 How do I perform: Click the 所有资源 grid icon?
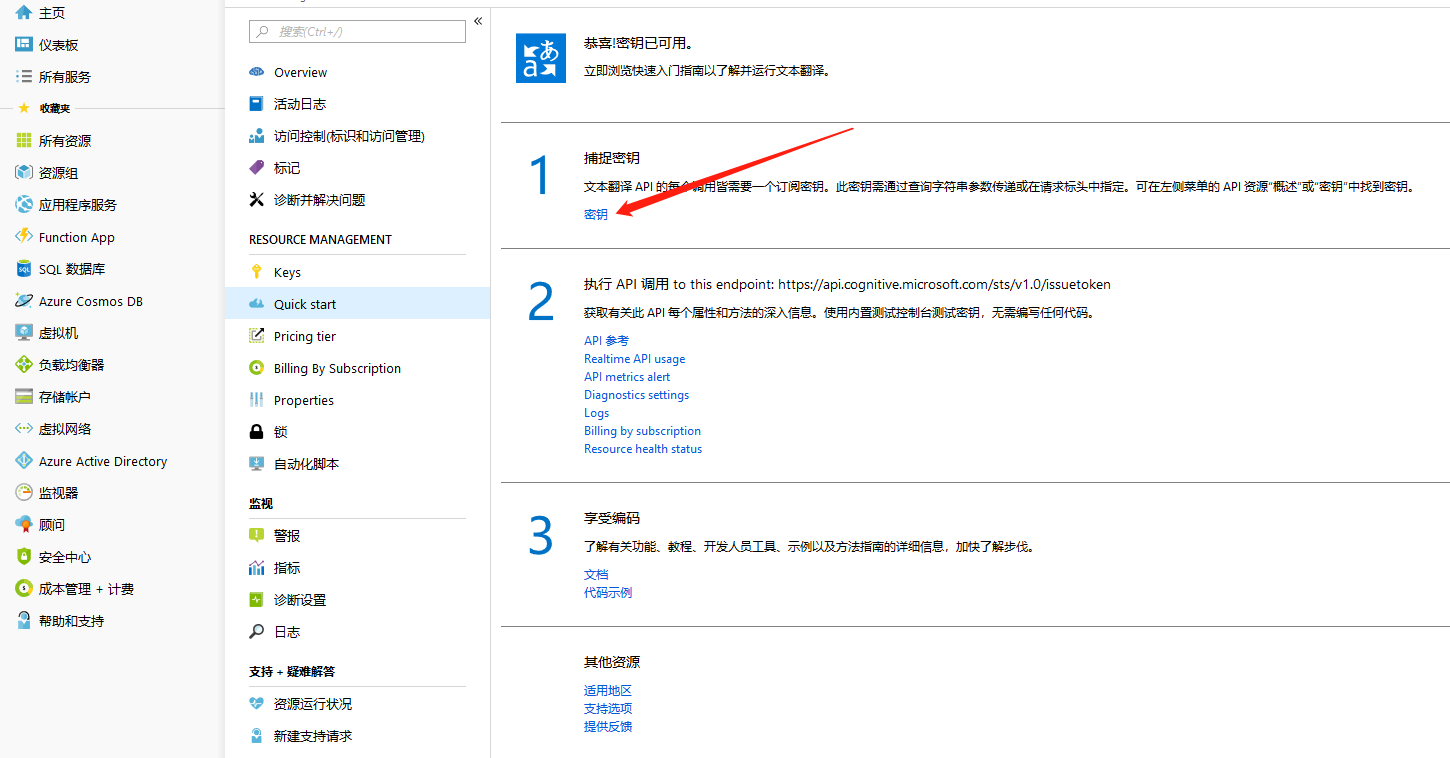pyautogui.click(x=24, y=141)
